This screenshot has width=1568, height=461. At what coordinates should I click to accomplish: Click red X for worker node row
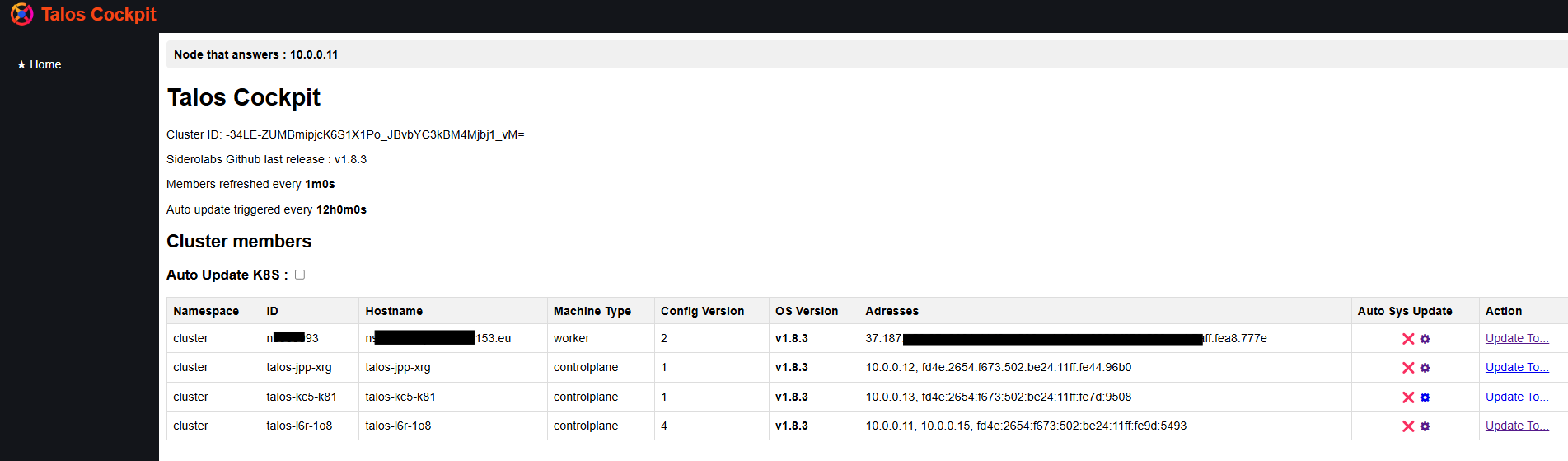(x=1408, y=339)
